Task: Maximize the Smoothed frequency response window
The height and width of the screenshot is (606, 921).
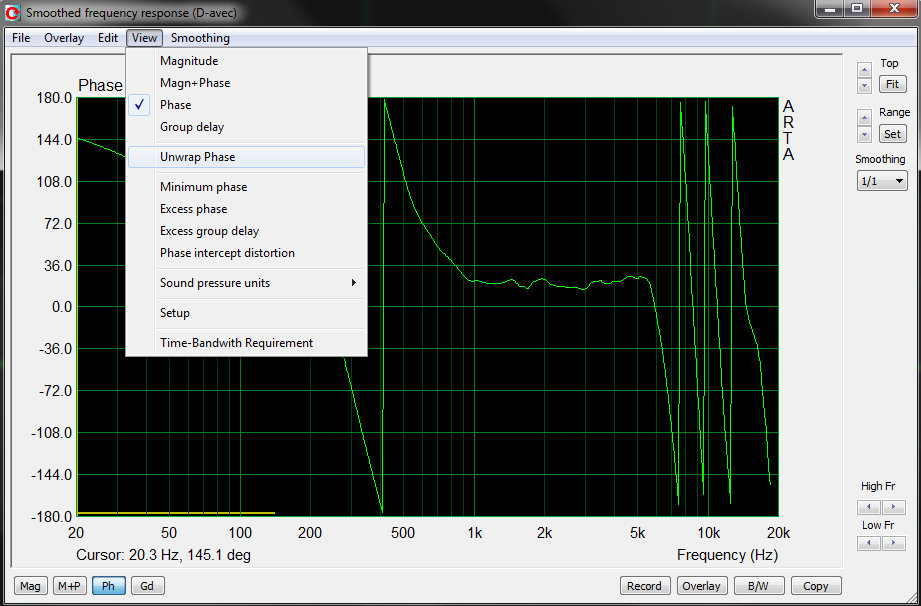Action: 857,8
